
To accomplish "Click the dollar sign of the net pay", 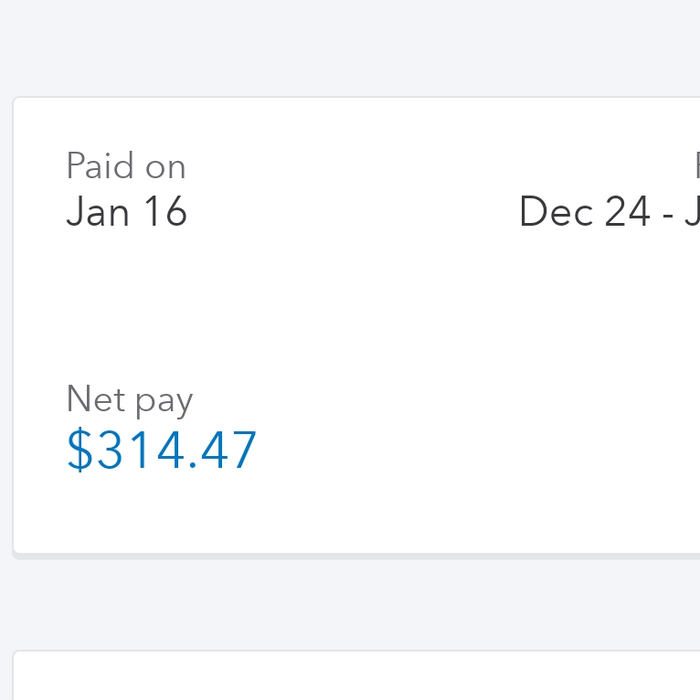I will click(79, 451).
